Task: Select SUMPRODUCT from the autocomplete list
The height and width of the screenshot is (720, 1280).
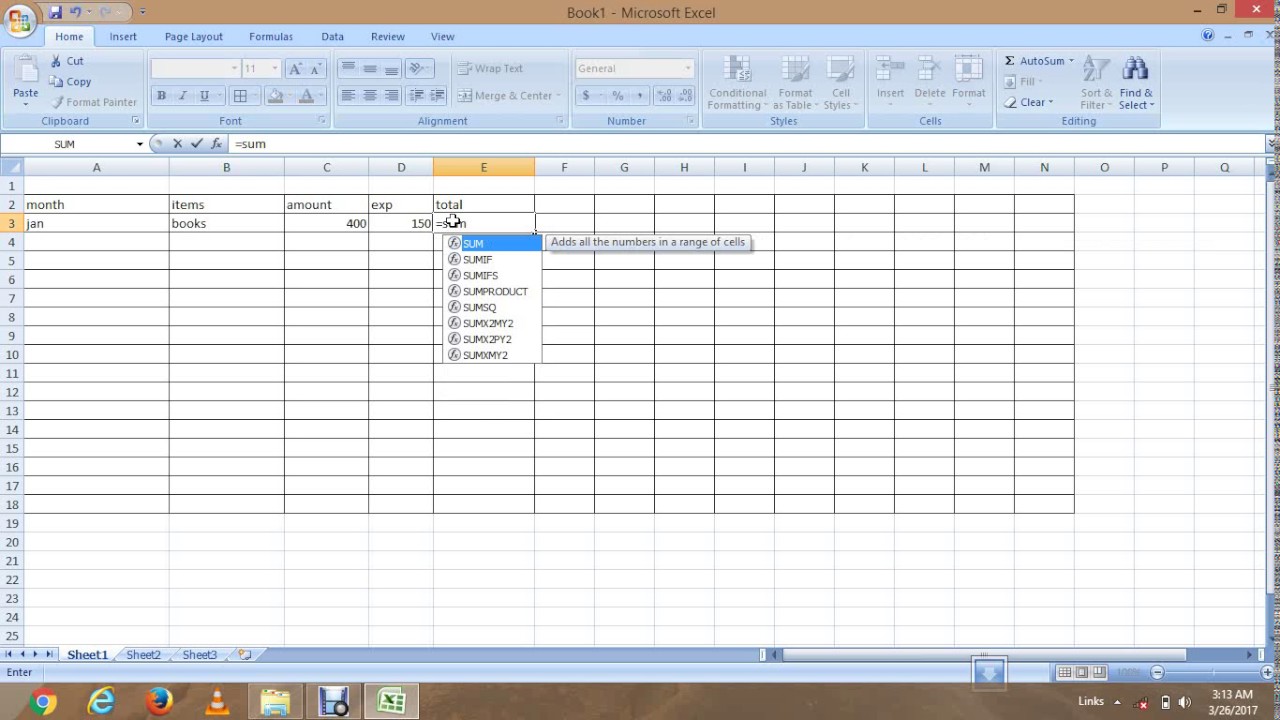Action: 494,291
